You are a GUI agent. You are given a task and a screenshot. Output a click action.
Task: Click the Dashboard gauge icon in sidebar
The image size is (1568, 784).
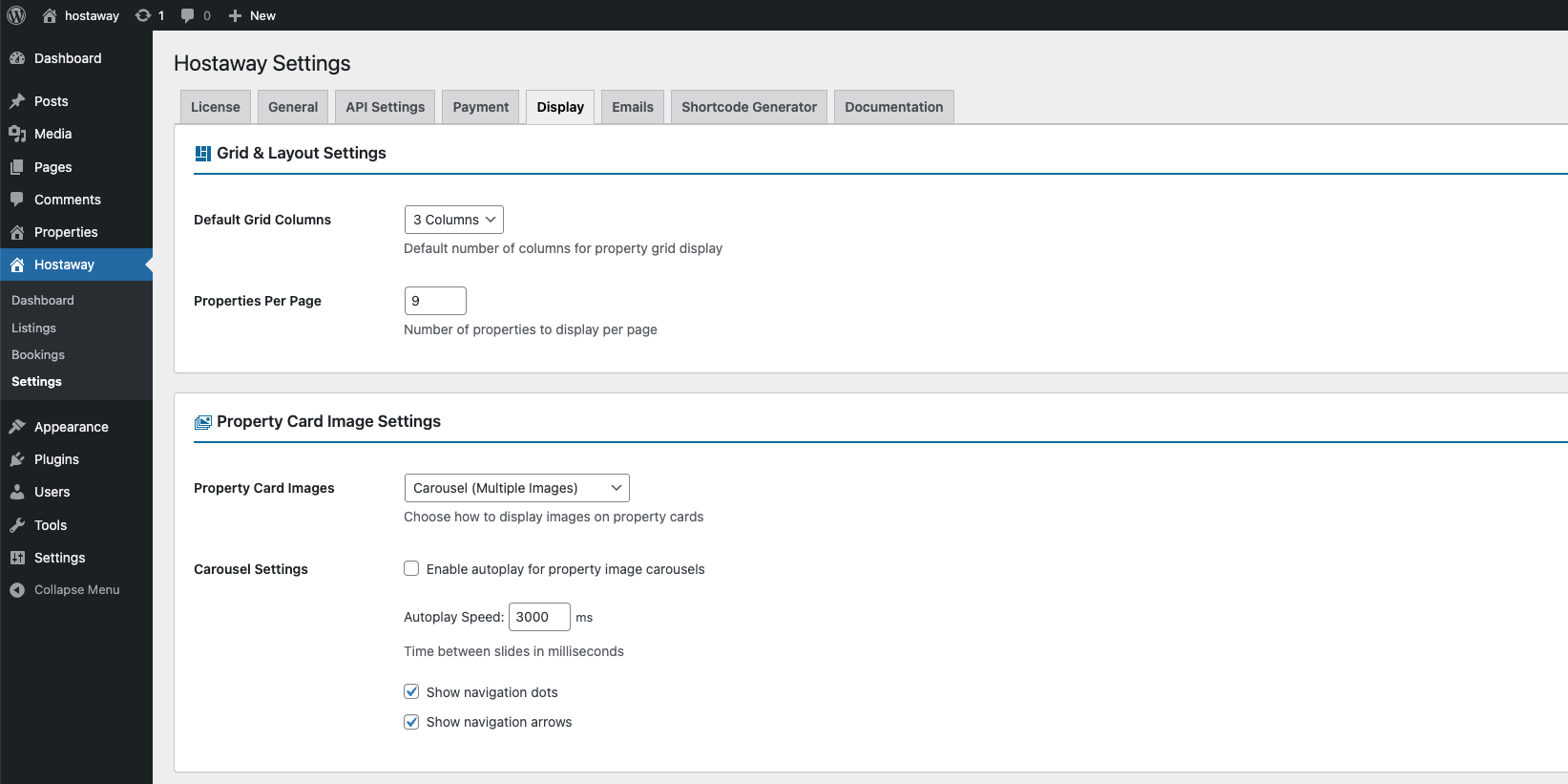pos(17,58)
